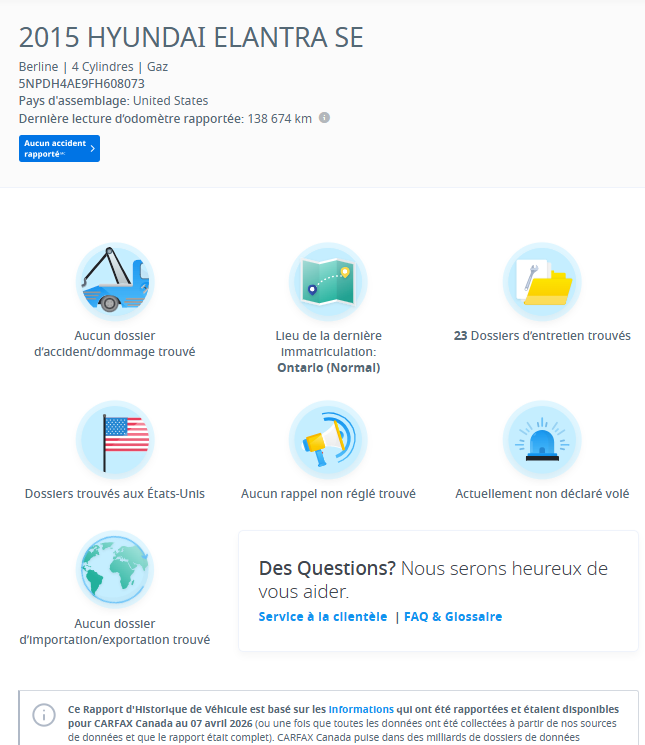Click "Lieu de la dernière immatriculation" text

coord(328,344)
